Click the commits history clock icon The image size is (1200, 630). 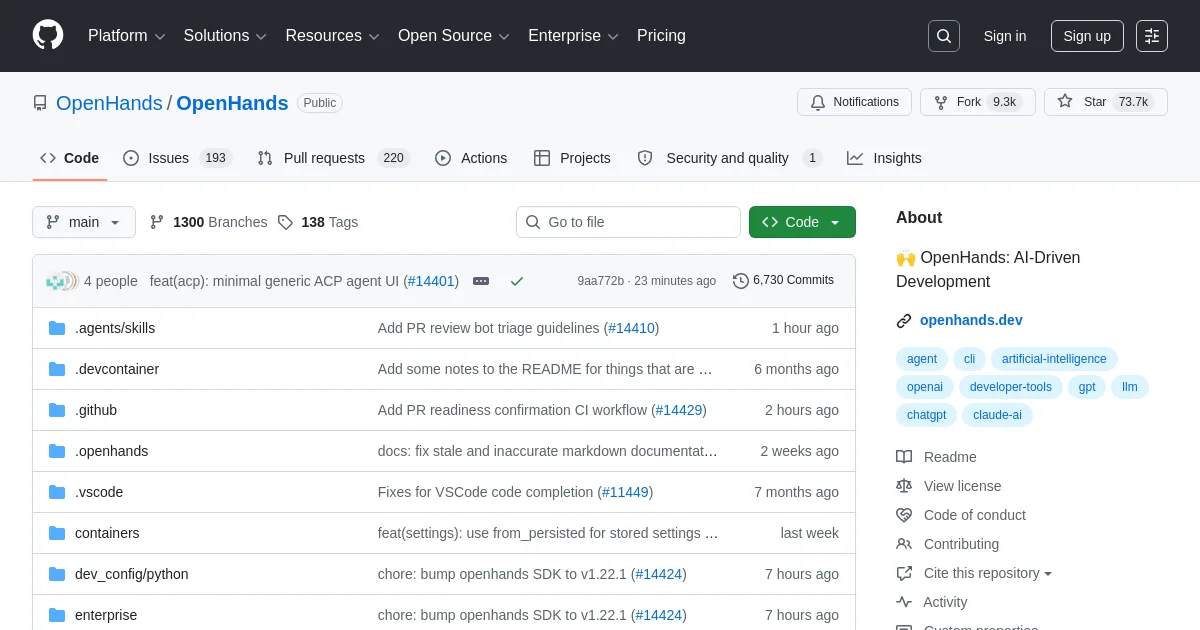tap(741, 281)
